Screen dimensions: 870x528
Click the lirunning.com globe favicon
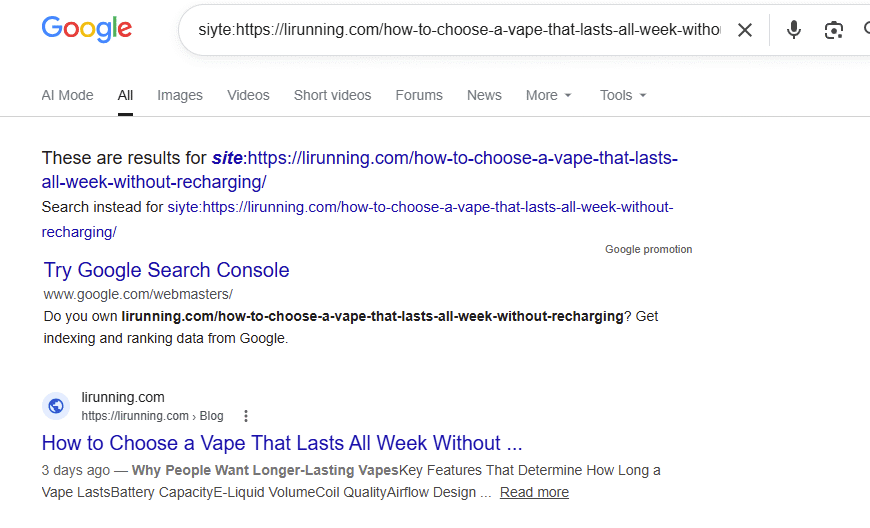point(56,407)
